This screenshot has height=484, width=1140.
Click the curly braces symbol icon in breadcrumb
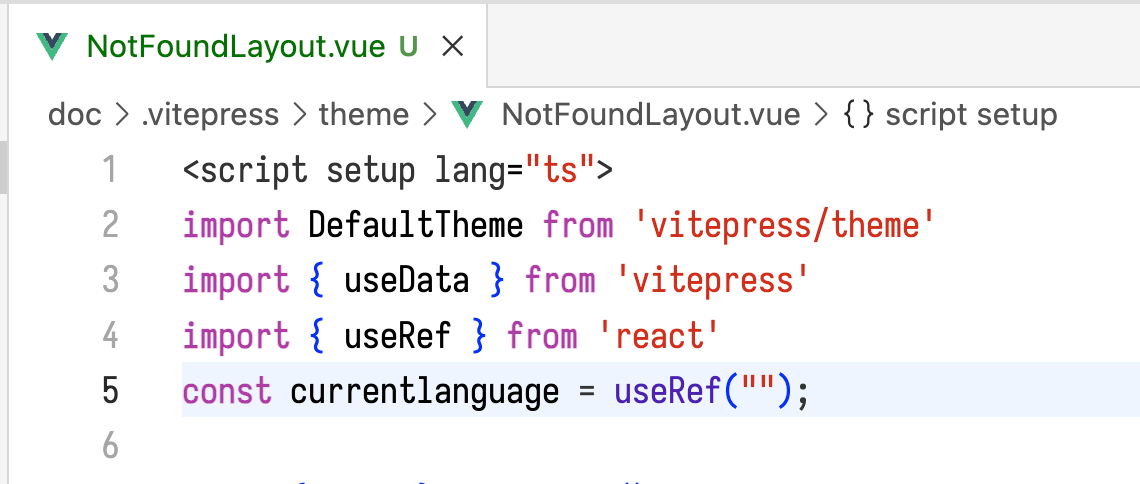point(858,115)
